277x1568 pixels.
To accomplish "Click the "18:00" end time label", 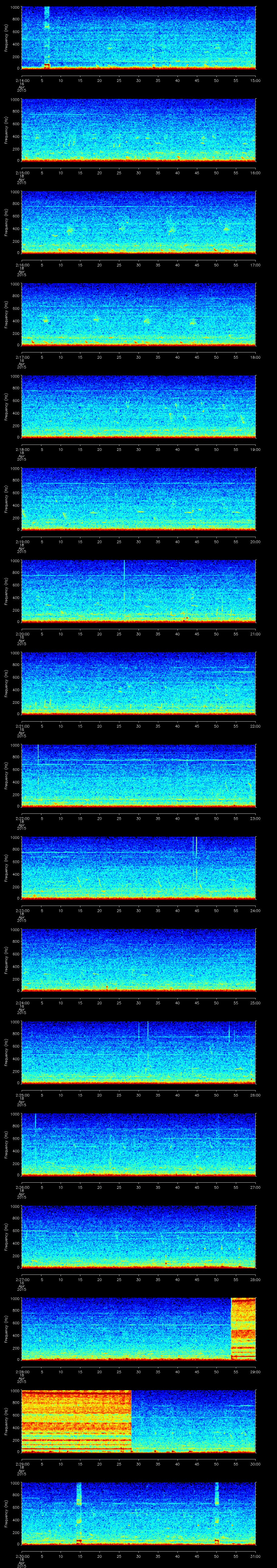I will [x=256, y=357].
